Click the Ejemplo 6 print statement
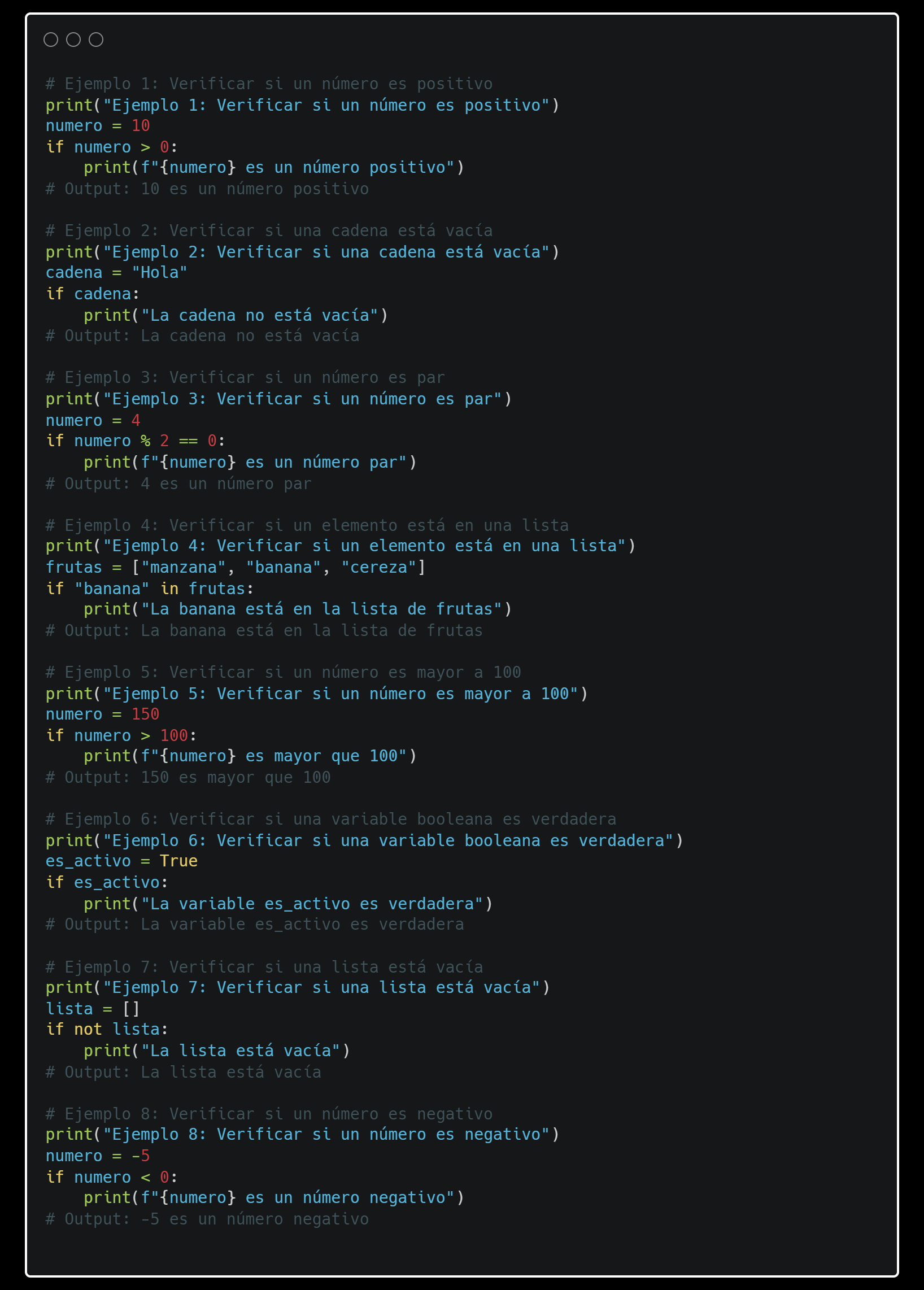Viewport: 924px width, 1290px height. coord(364,840)
